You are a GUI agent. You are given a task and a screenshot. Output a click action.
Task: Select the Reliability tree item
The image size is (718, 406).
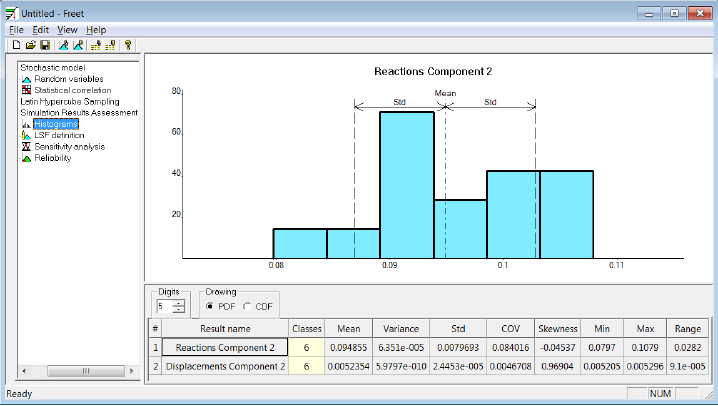[x=53, y=158]
